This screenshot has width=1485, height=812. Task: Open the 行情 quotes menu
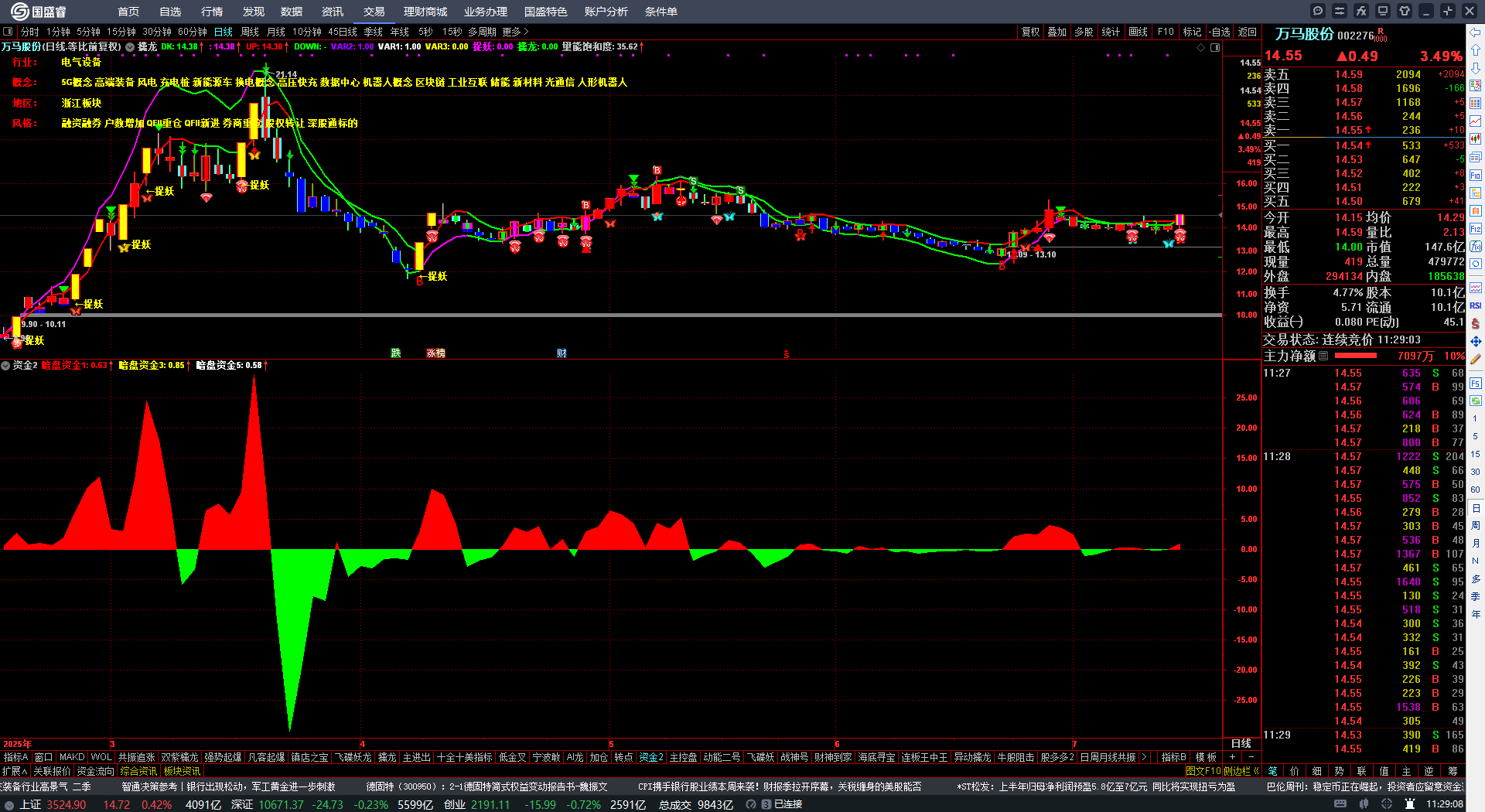[212, 12]
